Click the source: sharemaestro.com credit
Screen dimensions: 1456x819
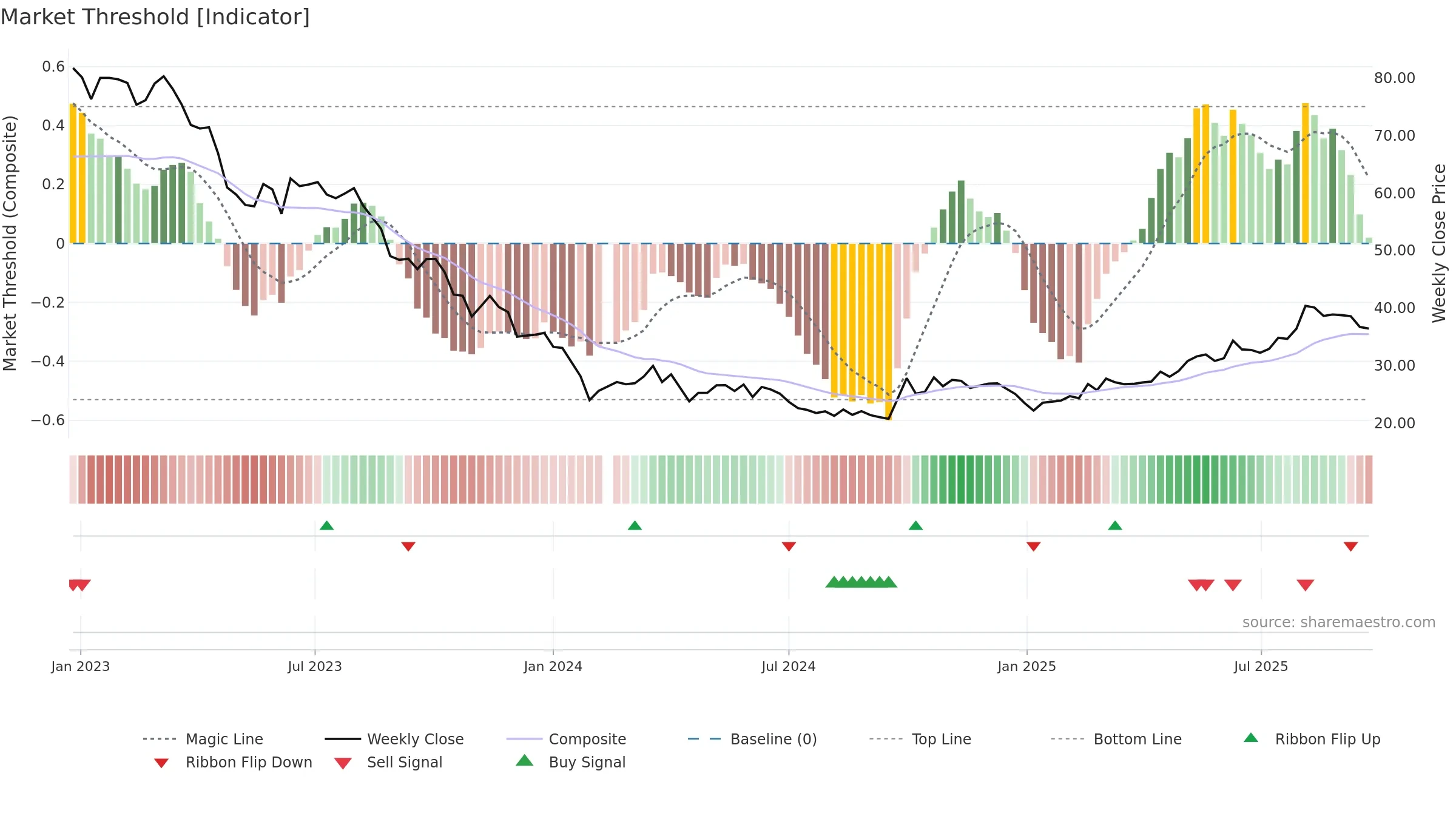(1339, 622)
